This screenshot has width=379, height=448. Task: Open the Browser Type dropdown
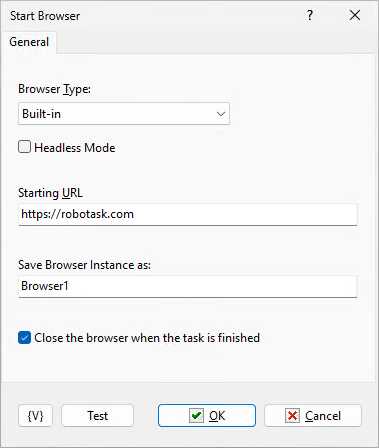124,114
